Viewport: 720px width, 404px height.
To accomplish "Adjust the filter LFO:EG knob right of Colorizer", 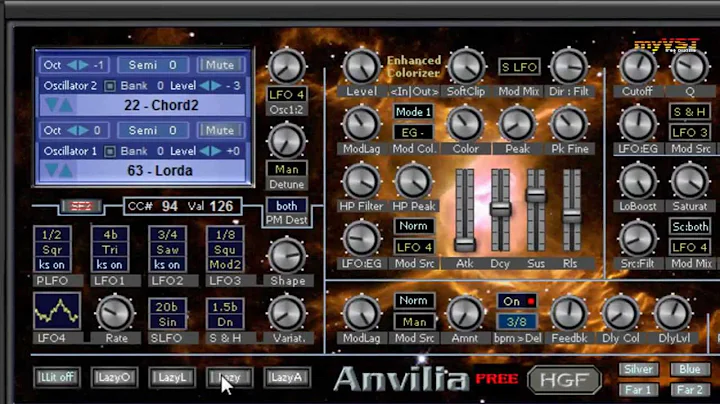I will click(638, 124).
